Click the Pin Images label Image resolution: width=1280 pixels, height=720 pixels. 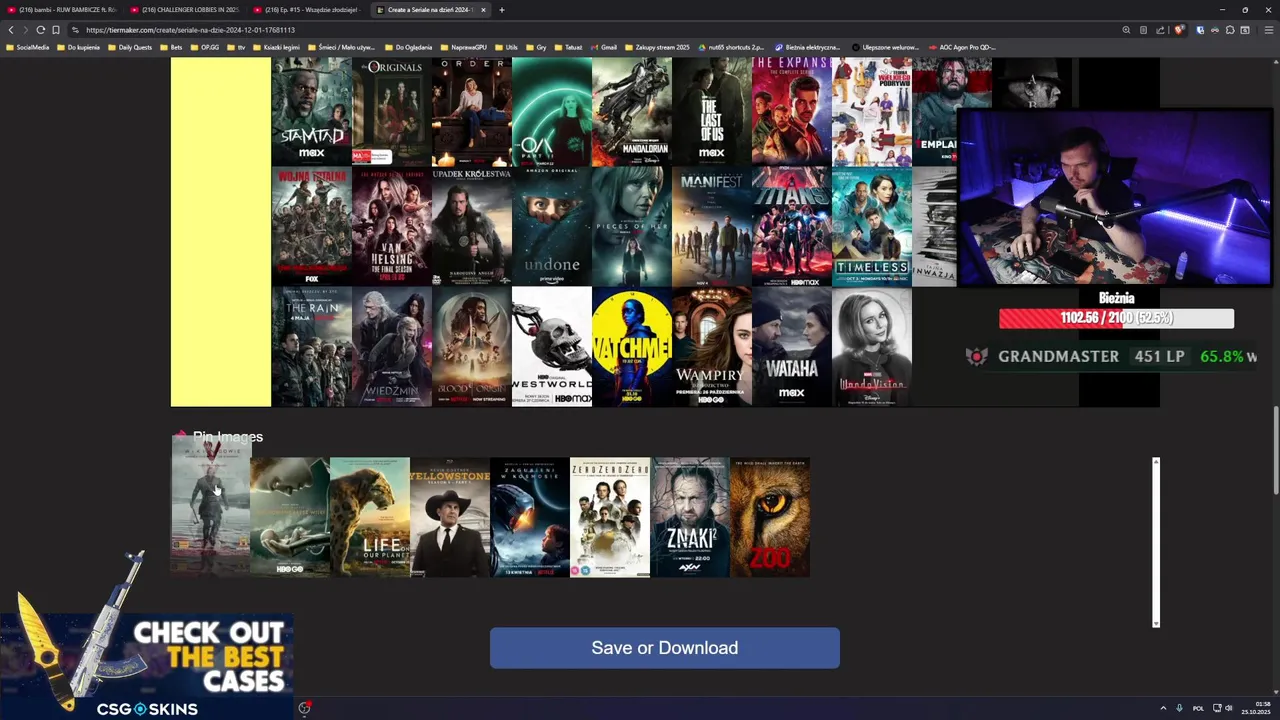click(x=228, y=437)
